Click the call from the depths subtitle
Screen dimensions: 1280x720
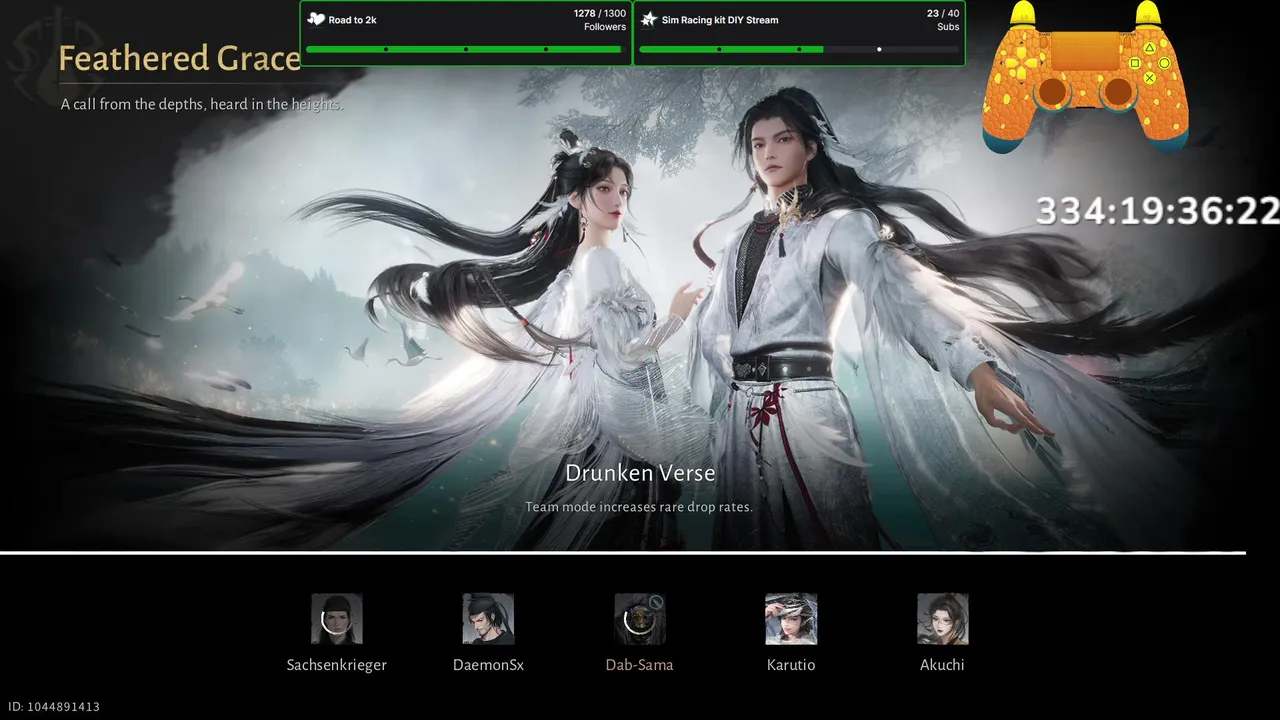click(x=201, y=104)
